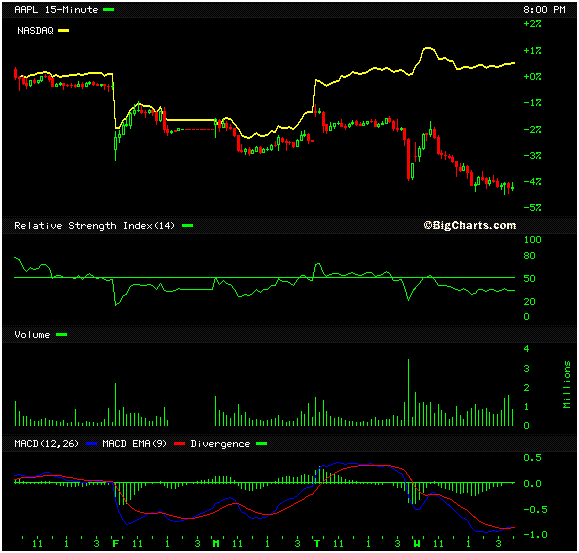Click the yellow NASDAQ legend swatch
579x553 pixels.
pos(64,31)
